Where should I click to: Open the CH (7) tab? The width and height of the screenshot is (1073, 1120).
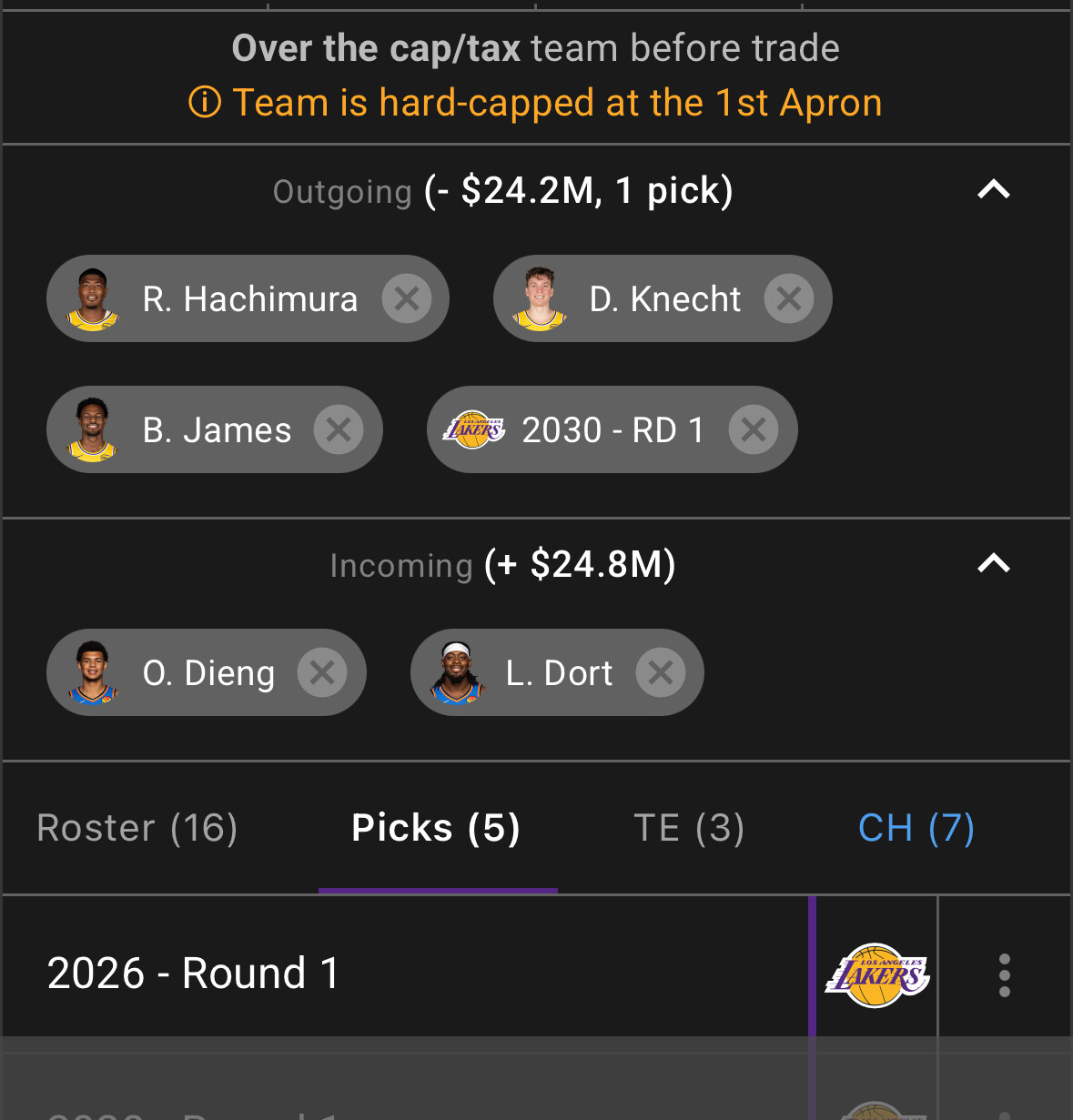pos(916,828)
